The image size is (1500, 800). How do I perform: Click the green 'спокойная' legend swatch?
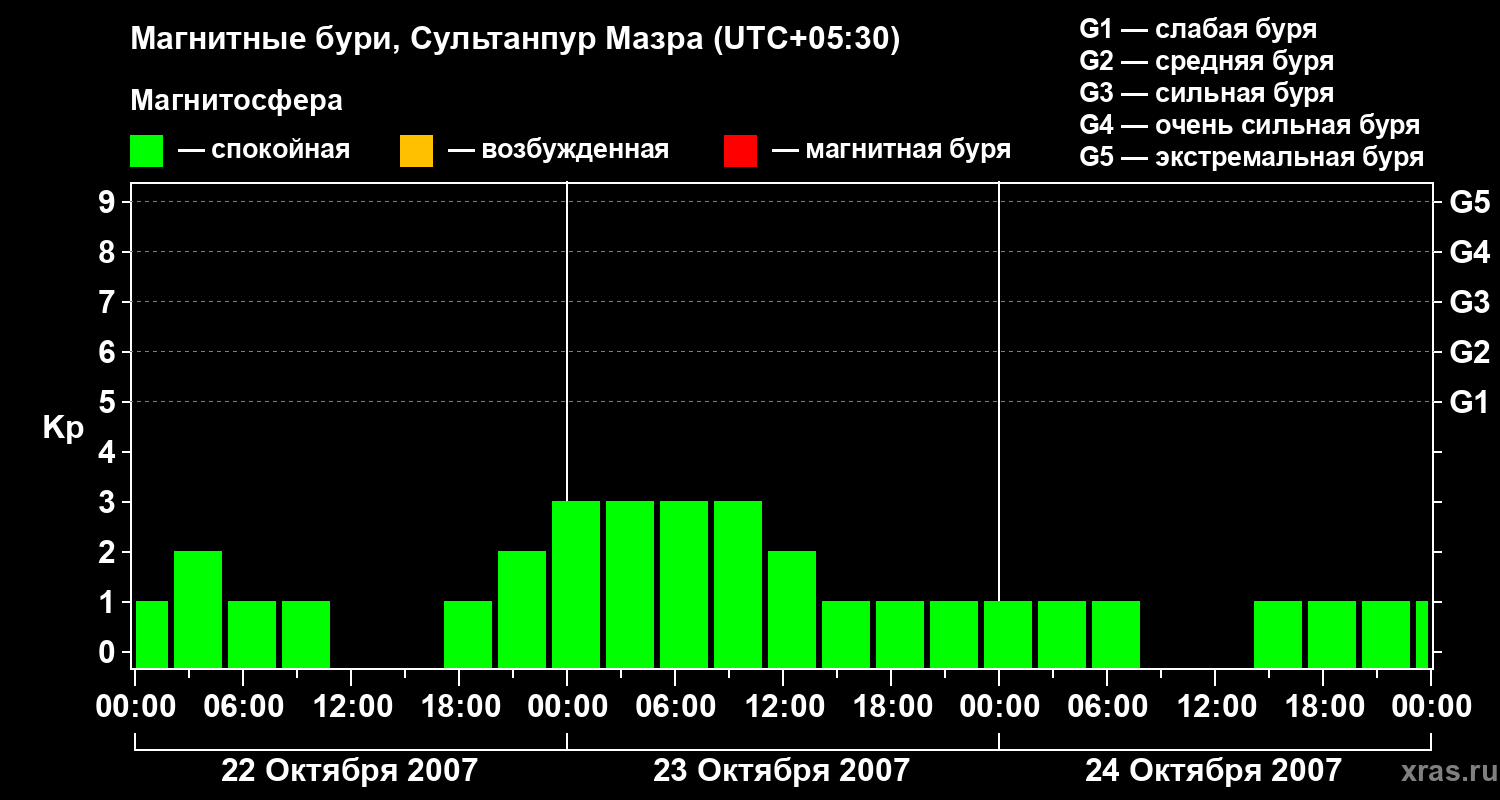point(147,151)
